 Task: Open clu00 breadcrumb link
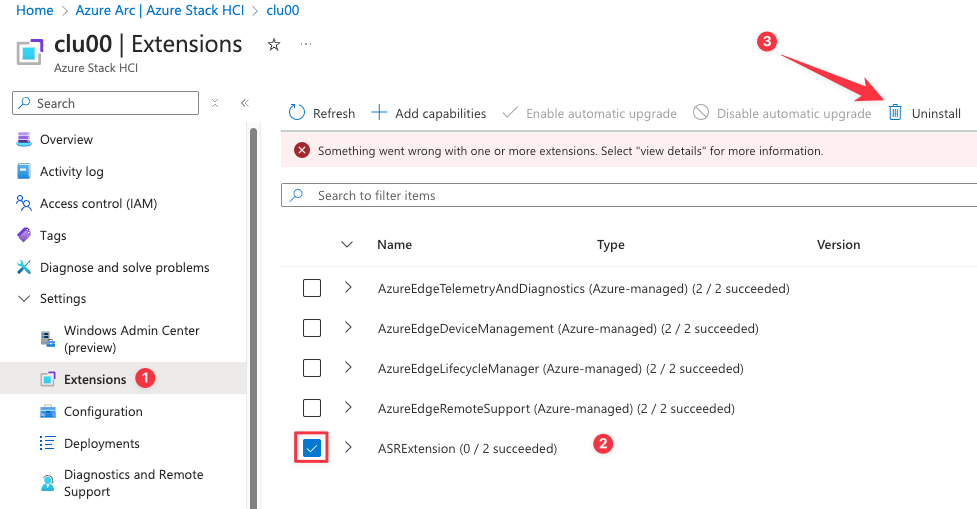tap(283, 10)
